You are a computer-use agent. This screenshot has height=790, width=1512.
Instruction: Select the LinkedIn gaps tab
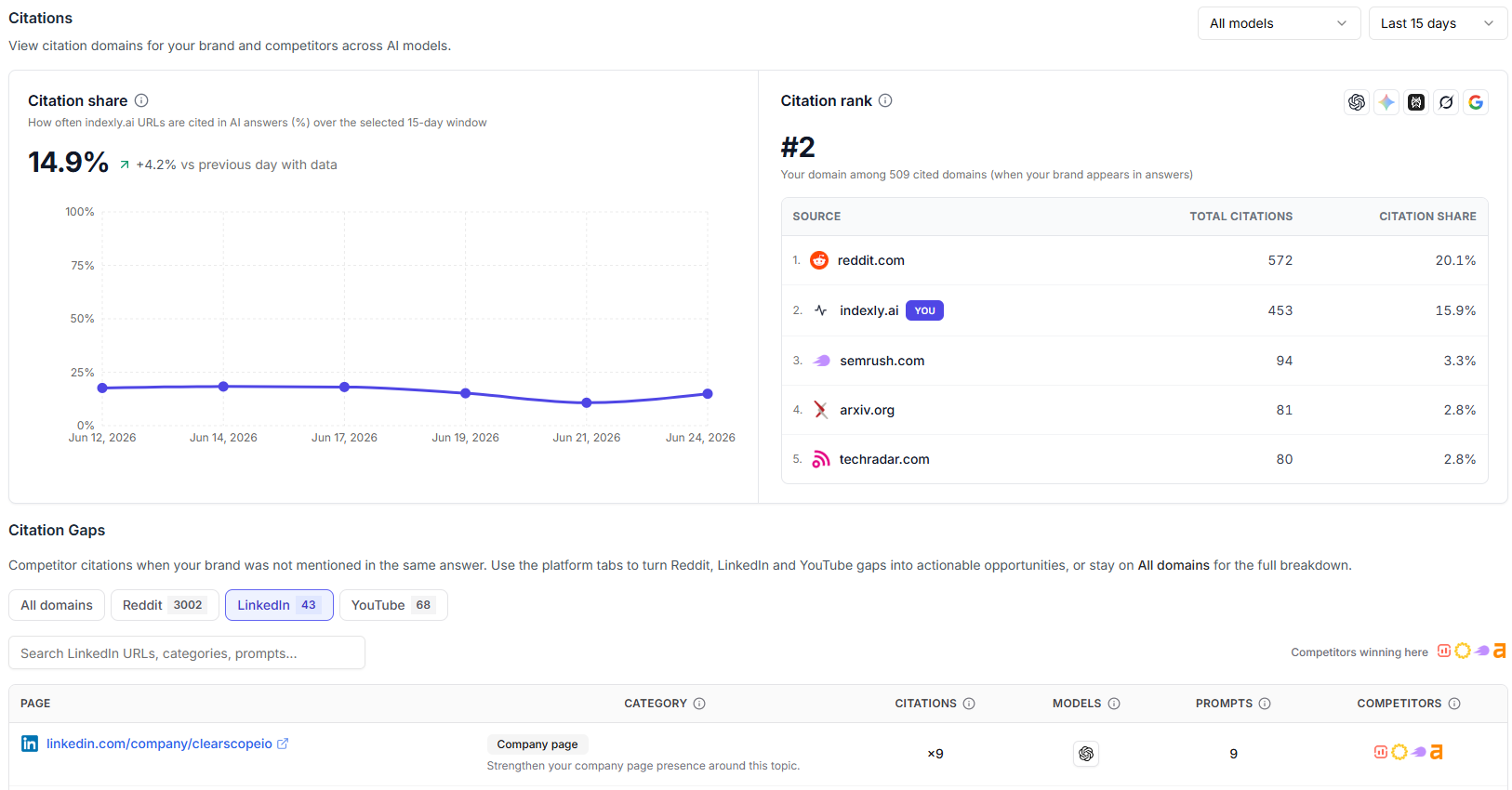pos(279,605)
